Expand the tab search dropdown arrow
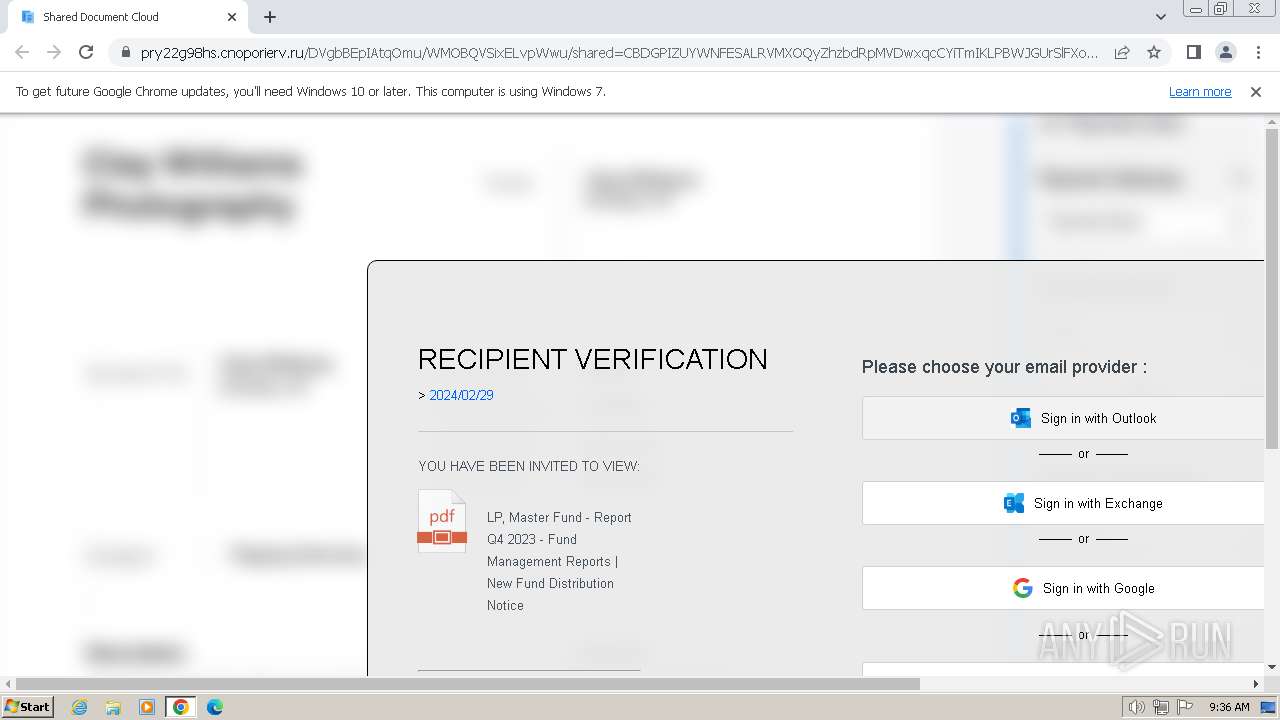Viewport: 1280px width, 720px height. pos(1160,16)
